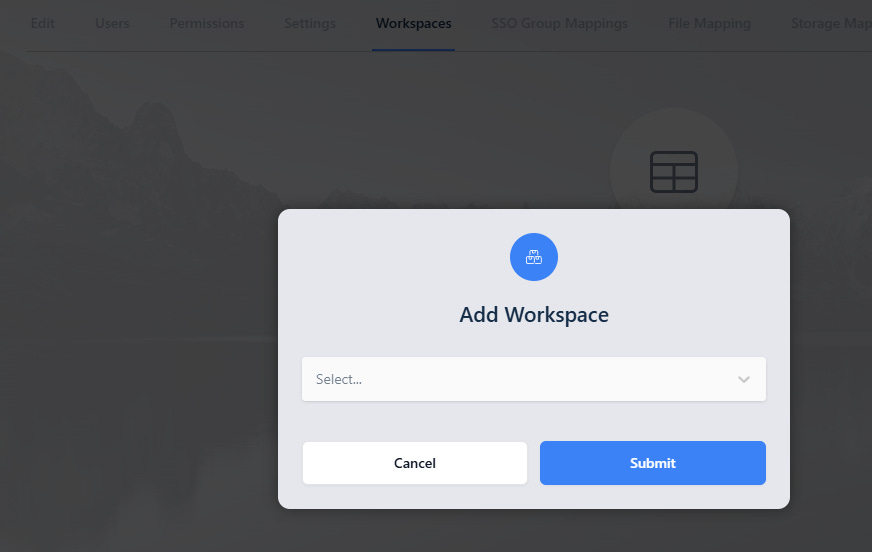Open the workspace Select dropdown
The height and width of the screenshot is (552, 872).
(533, 379)
